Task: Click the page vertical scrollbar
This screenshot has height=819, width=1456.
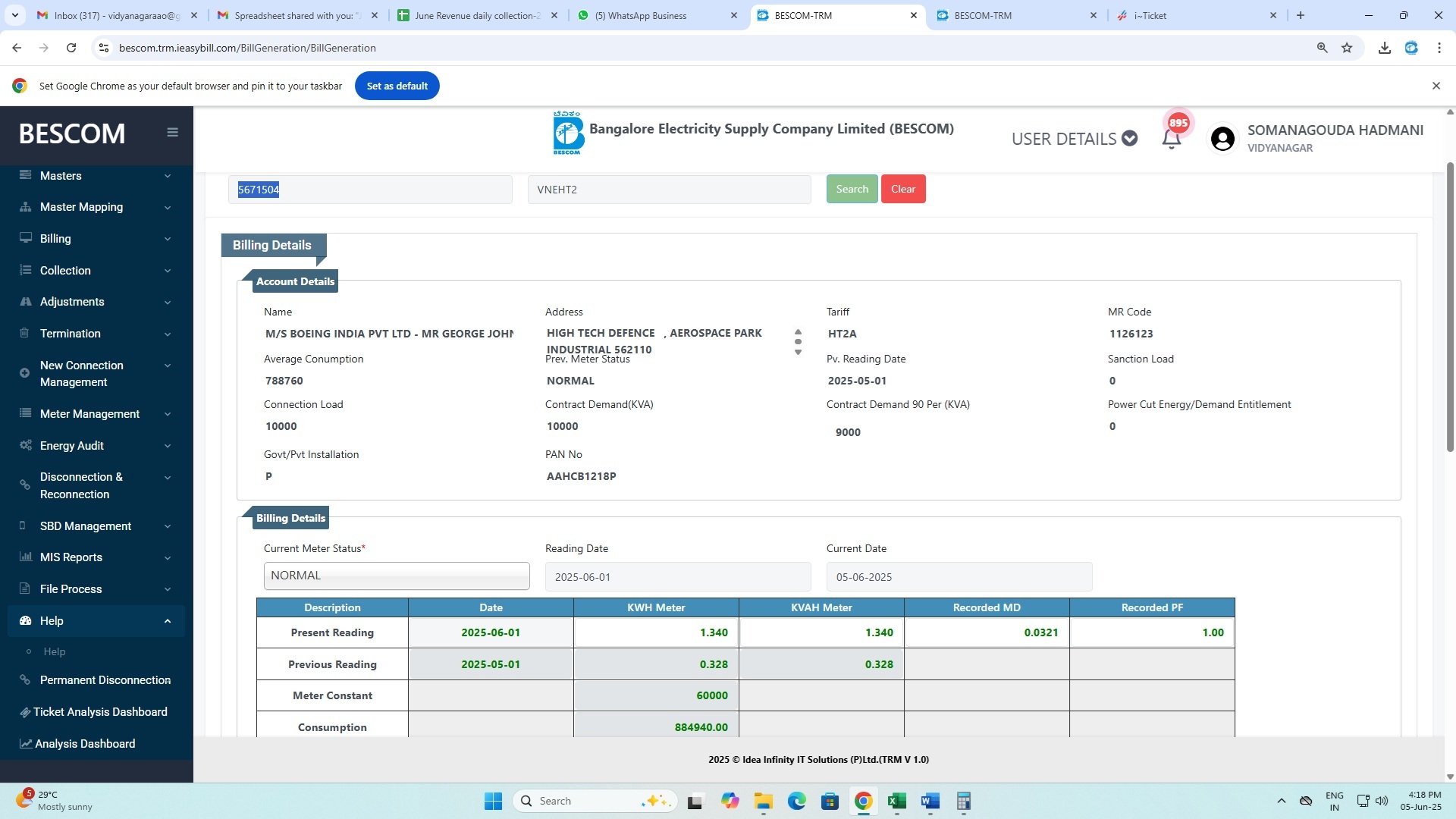Action: (x=1450, y=306)
